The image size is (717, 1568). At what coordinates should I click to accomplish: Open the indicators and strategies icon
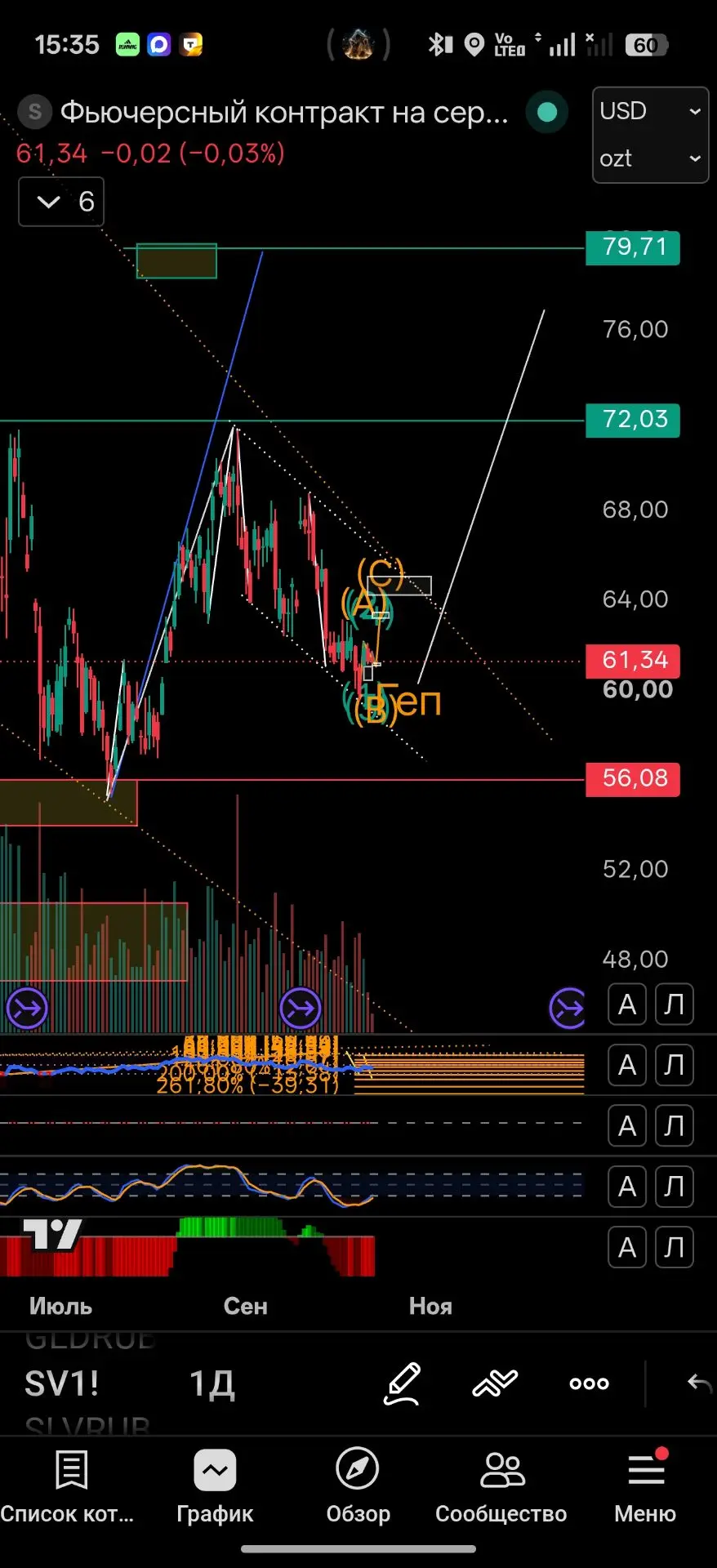(495, 1383)
